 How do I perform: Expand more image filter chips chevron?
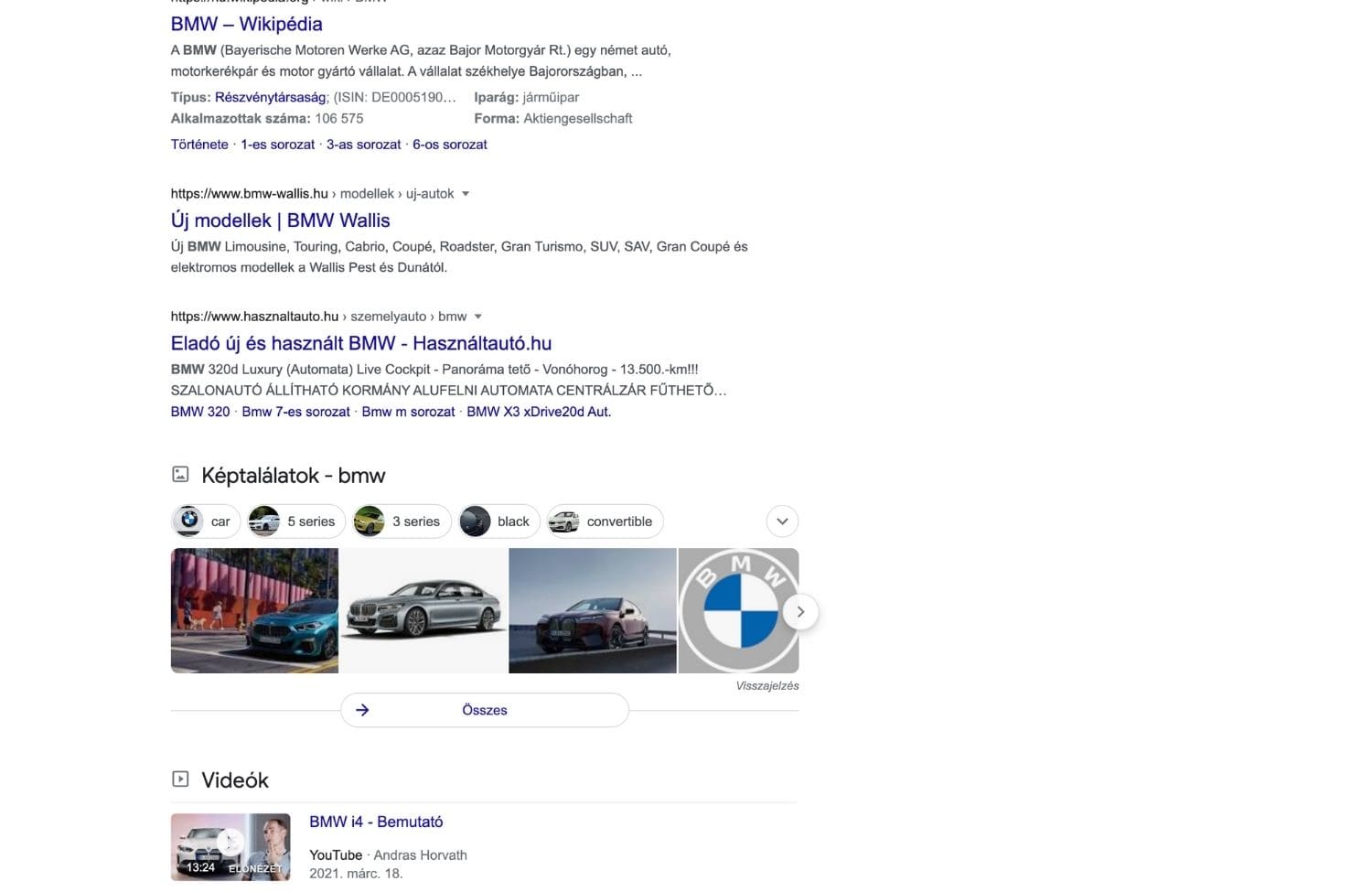point(782,521)
